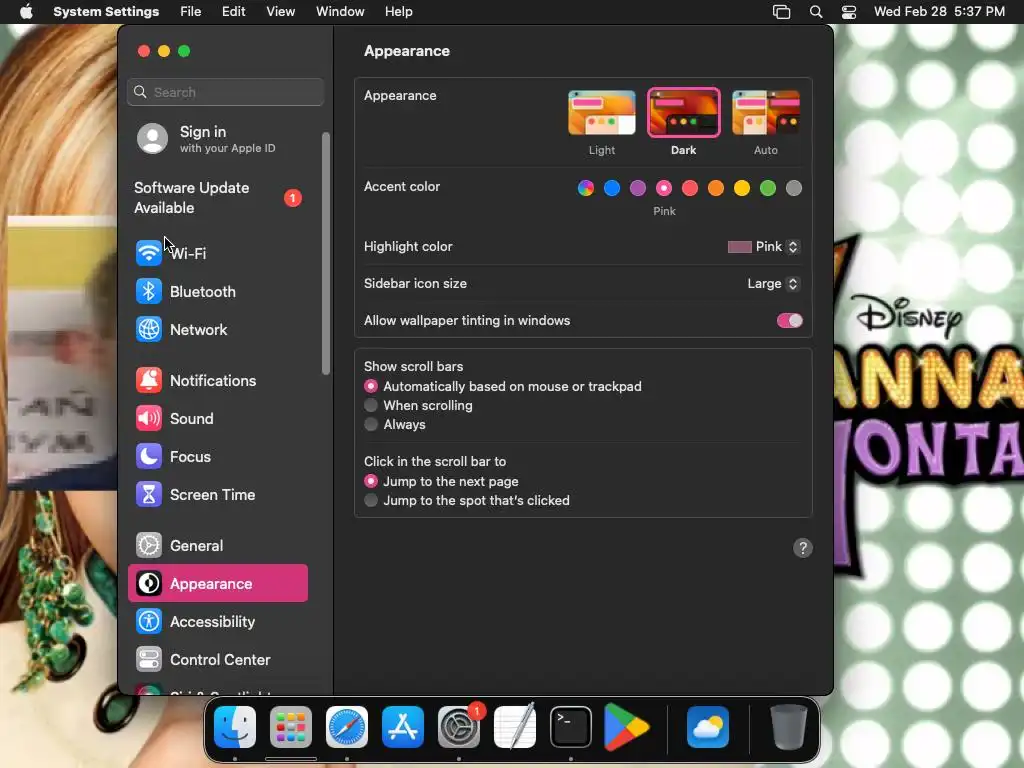1024x768 pixels.
Task: Open the Window menu
Action: [340, 12]
